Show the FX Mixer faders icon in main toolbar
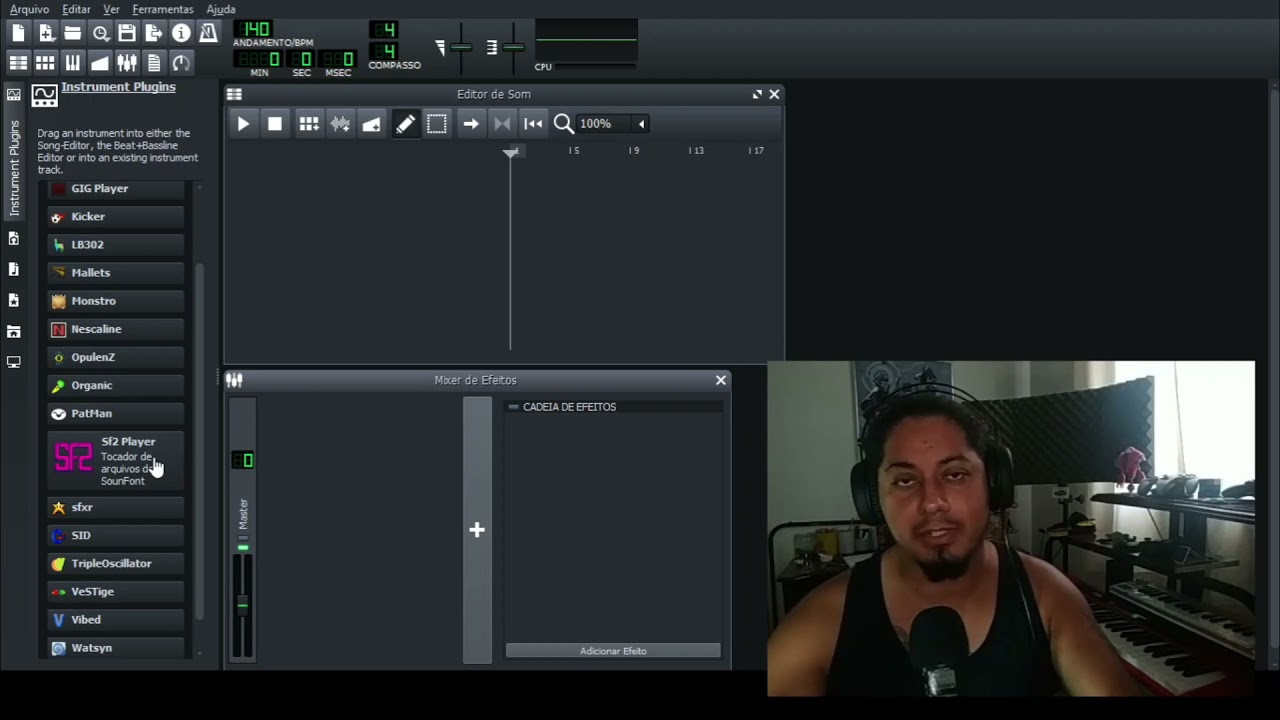 pos(127,63)
